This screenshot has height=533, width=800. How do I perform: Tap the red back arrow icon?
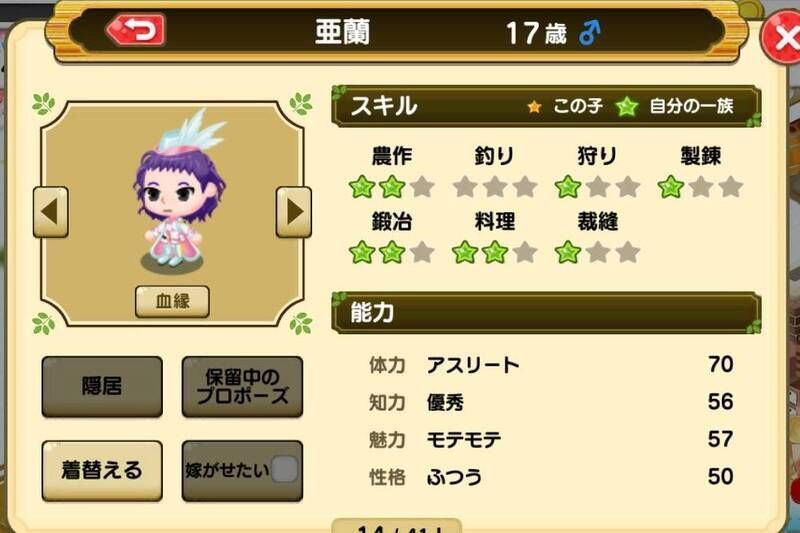136,30
